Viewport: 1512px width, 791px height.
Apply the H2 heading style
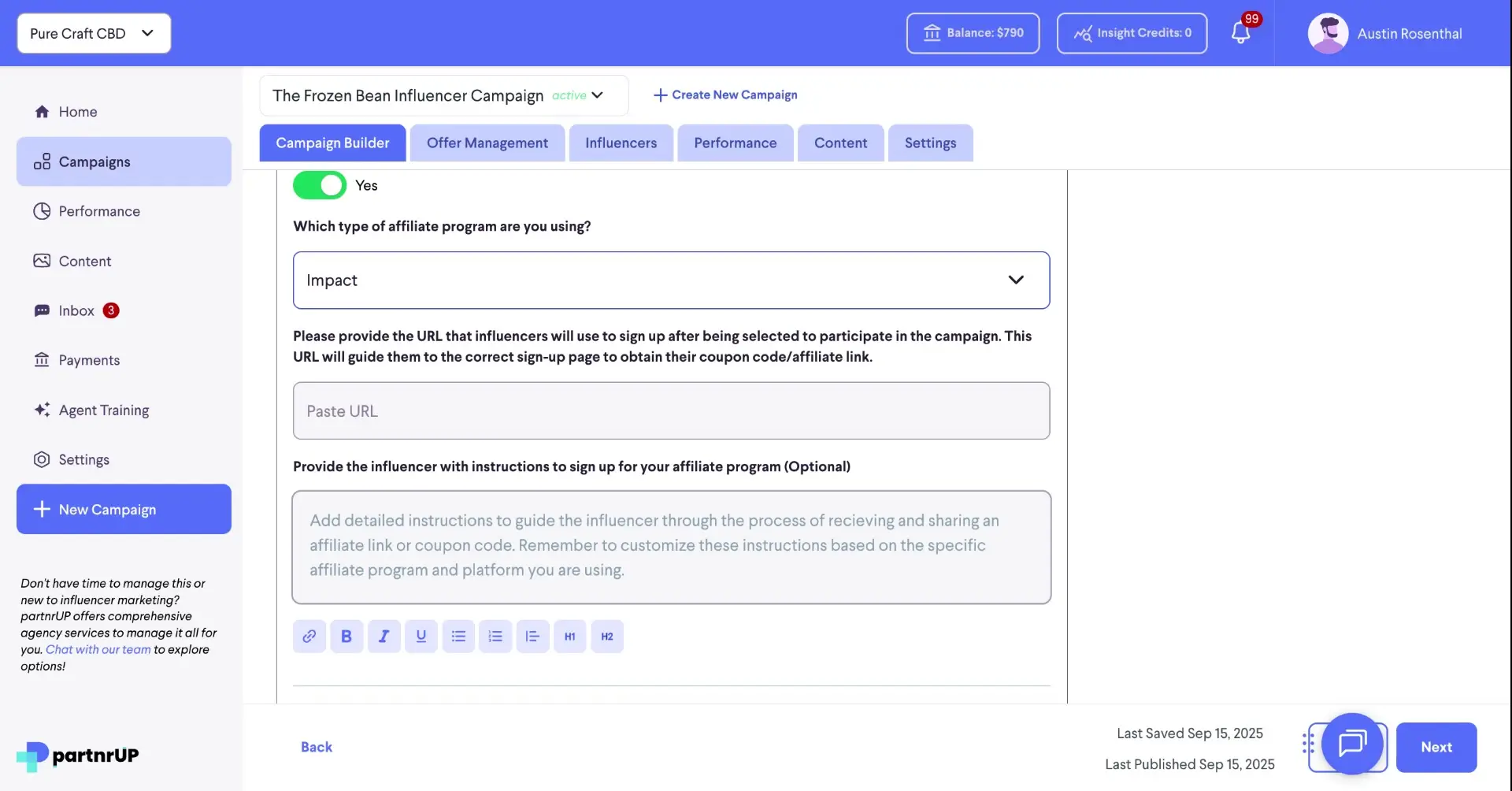coord(607,636)
